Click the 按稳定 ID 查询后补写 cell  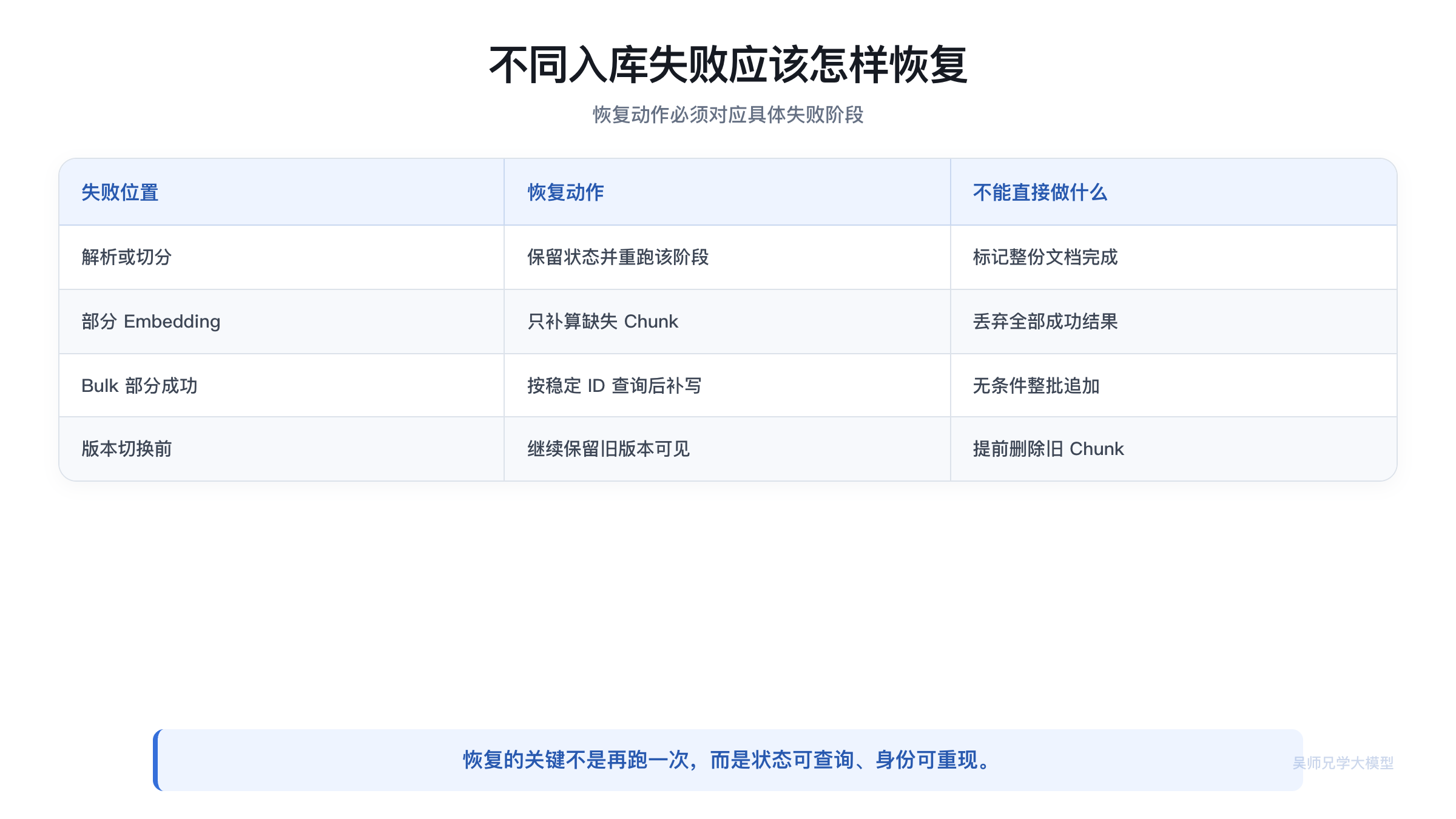click(727, 385)
